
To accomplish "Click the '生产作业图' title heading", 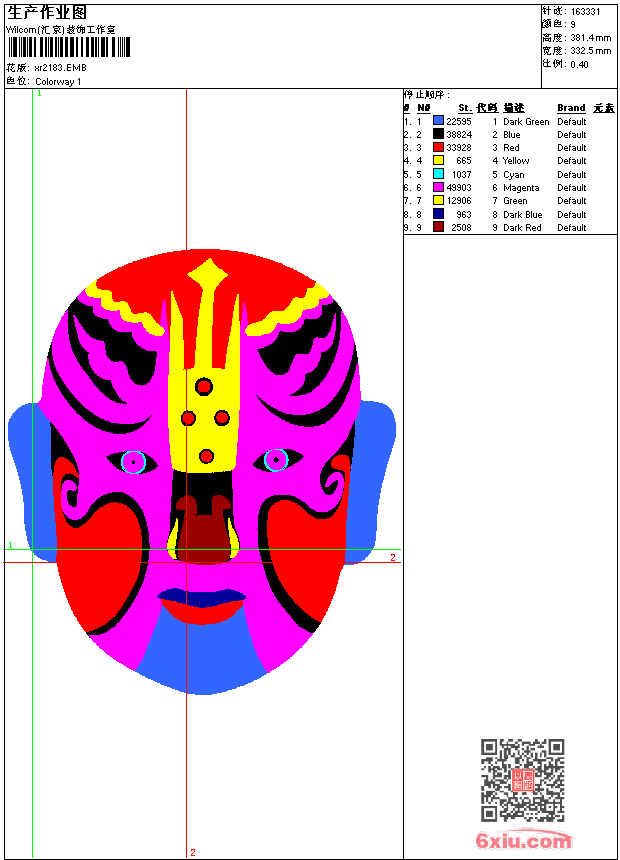I will (47, 12).
